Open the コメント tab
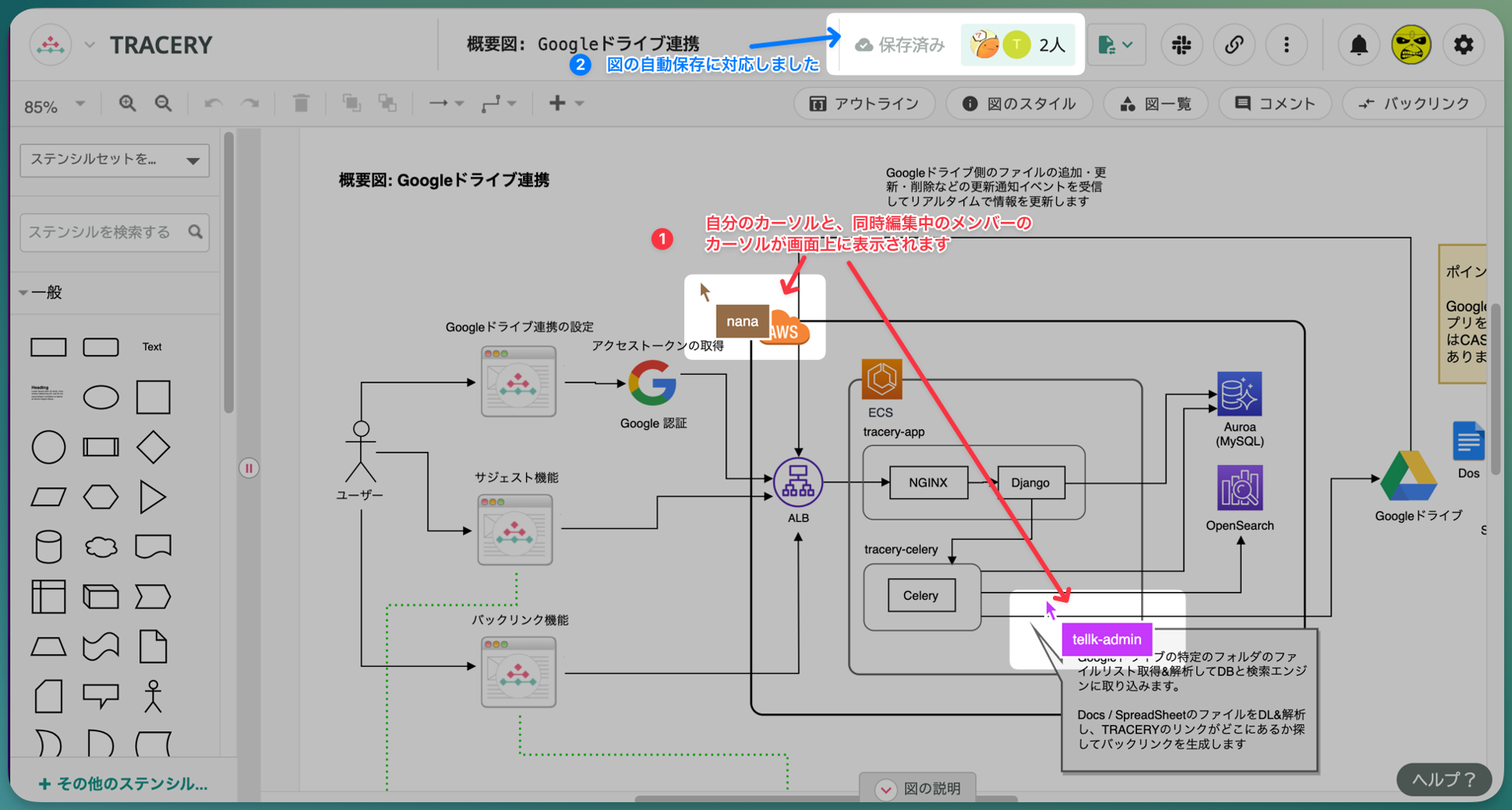 pyautogui.click(x=1274, y=104)
